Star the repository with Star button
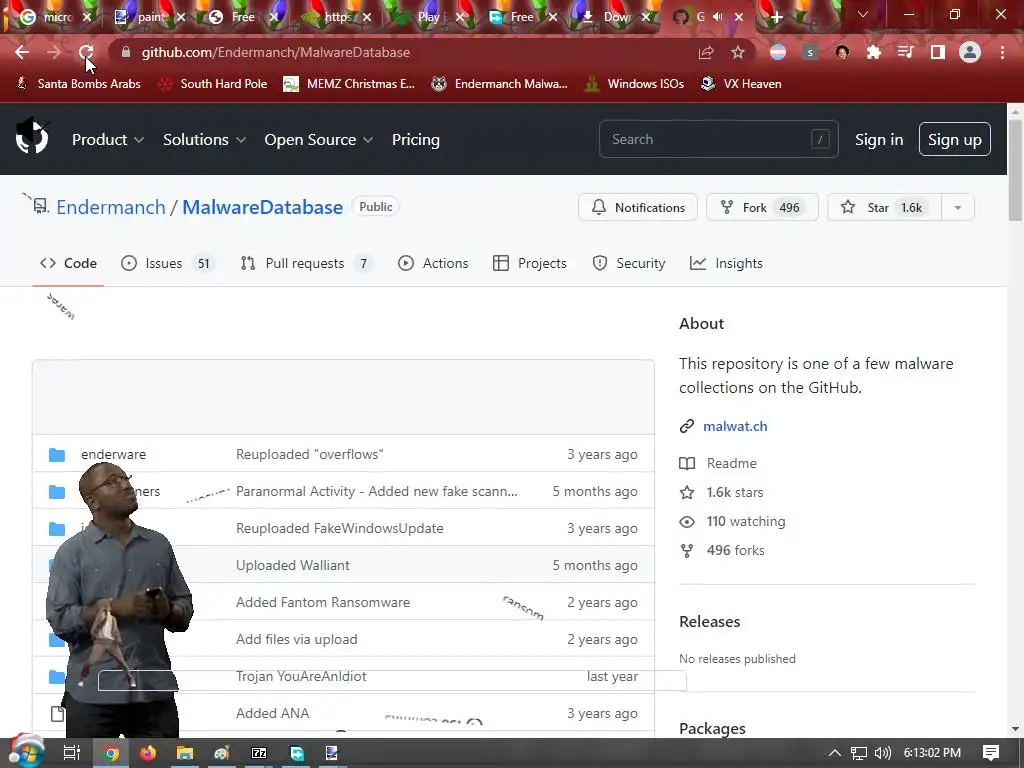1024x768 pixels. click(885, 208)
